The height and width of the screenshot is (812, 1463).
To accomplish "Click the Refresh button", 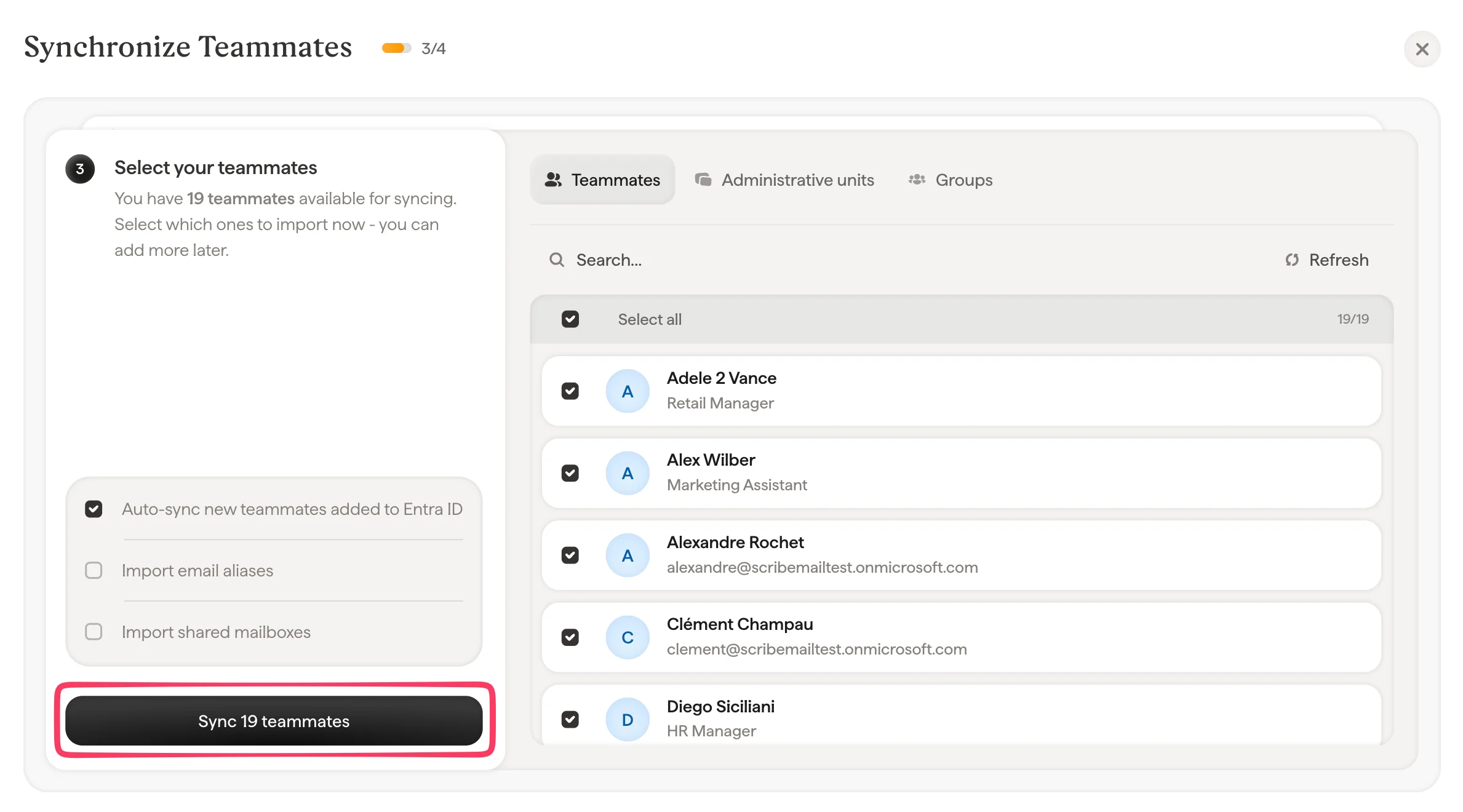I will tap(1327, 260).
